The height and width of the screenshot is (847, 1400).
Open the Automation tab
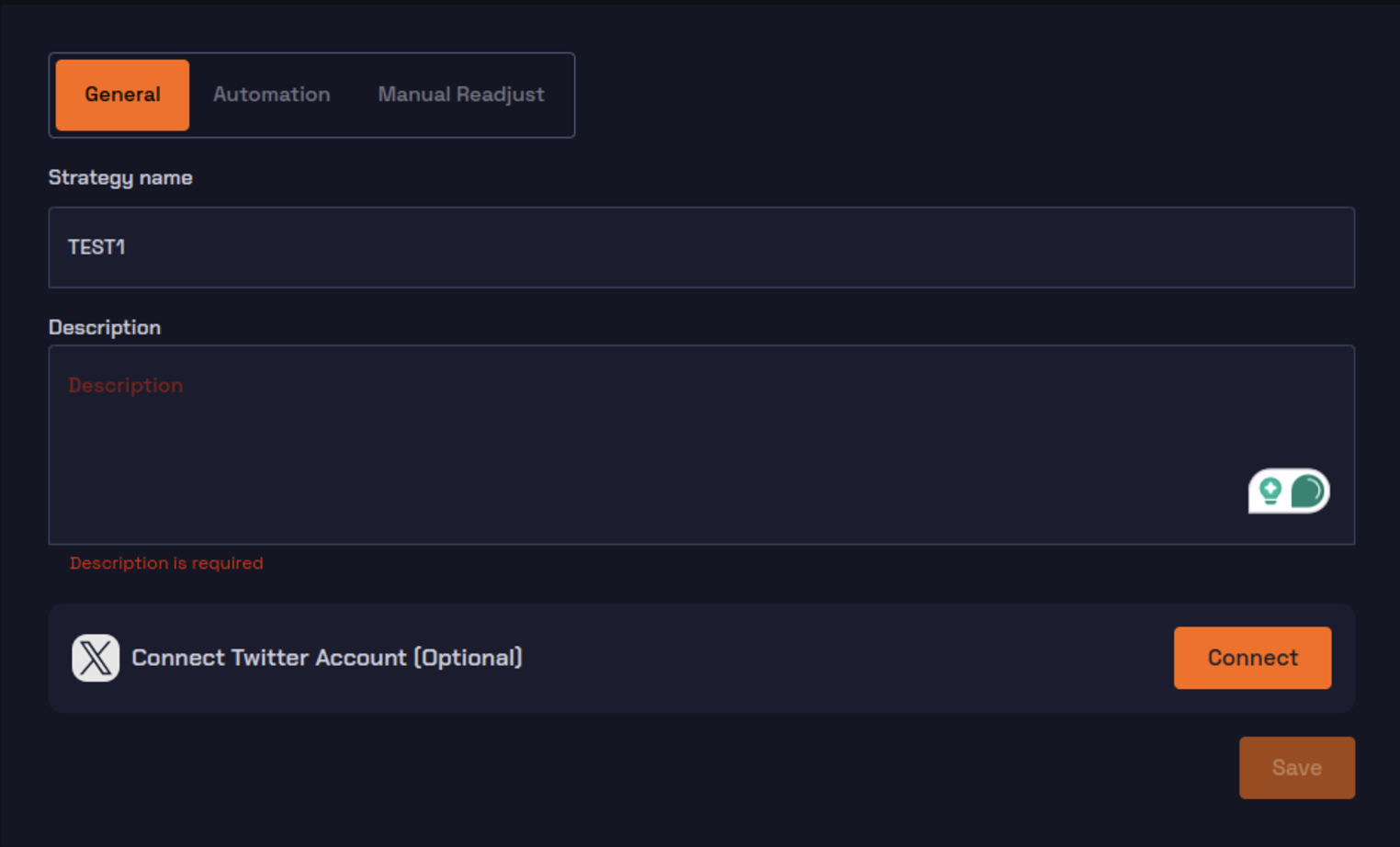tap(271, 95)
